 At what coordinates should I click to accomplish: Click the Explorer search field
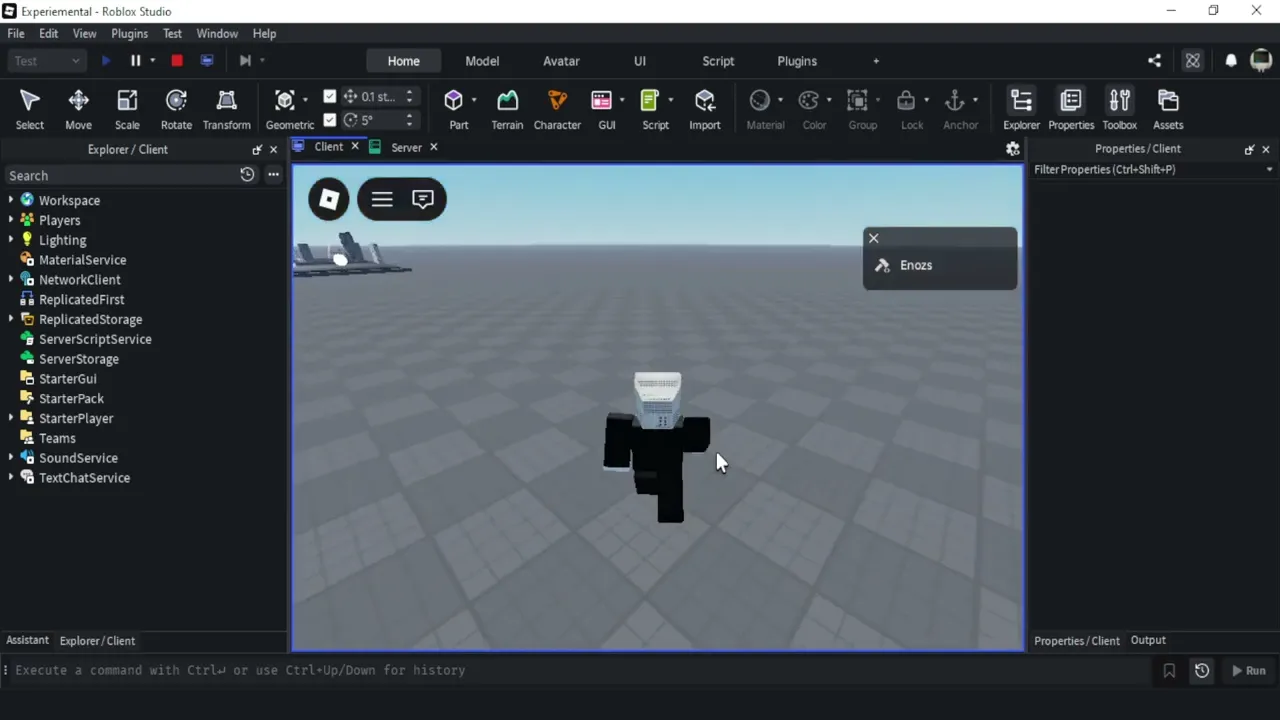(122, 175)
